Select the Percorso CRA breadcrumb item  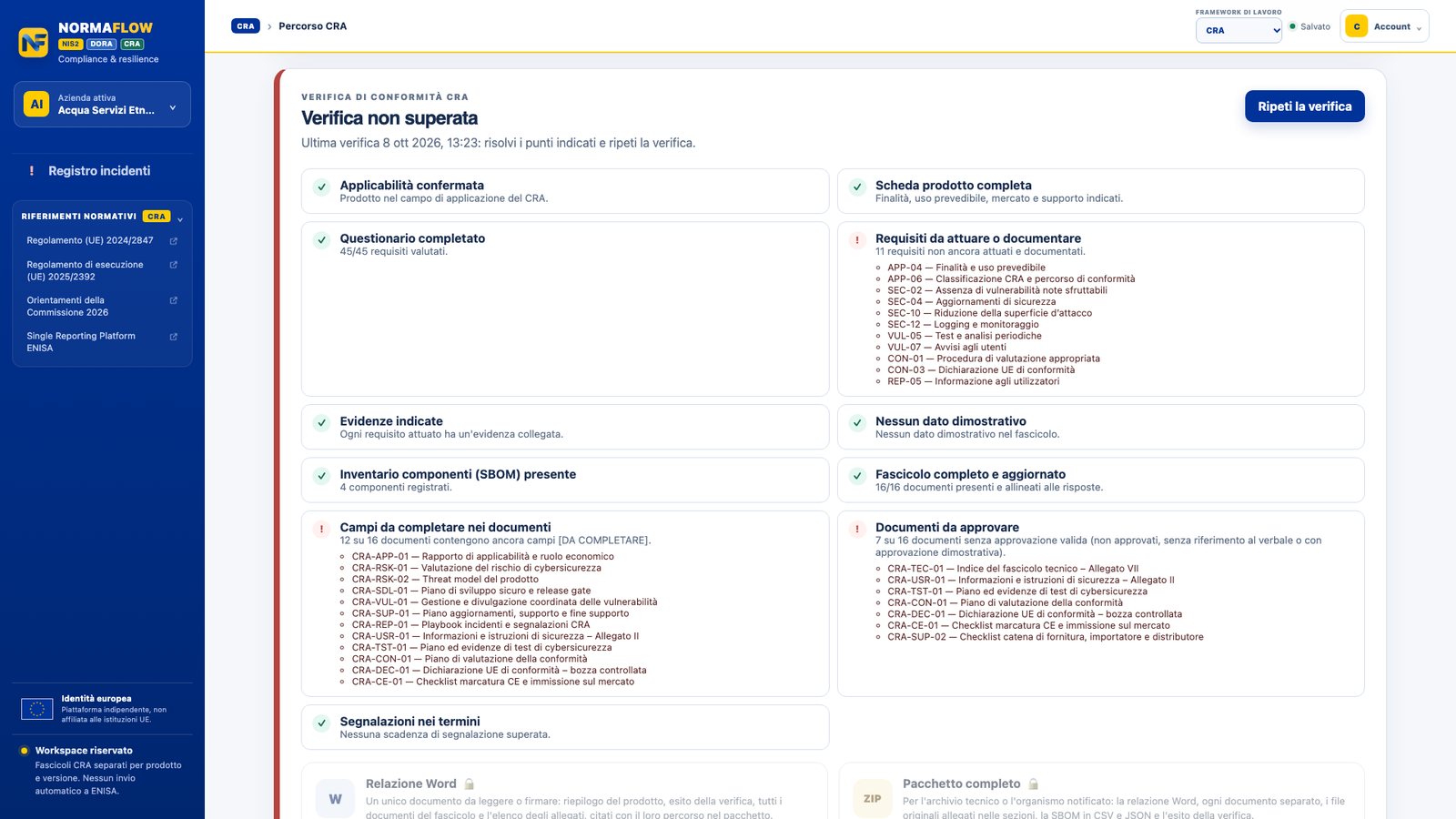point(312,26)
